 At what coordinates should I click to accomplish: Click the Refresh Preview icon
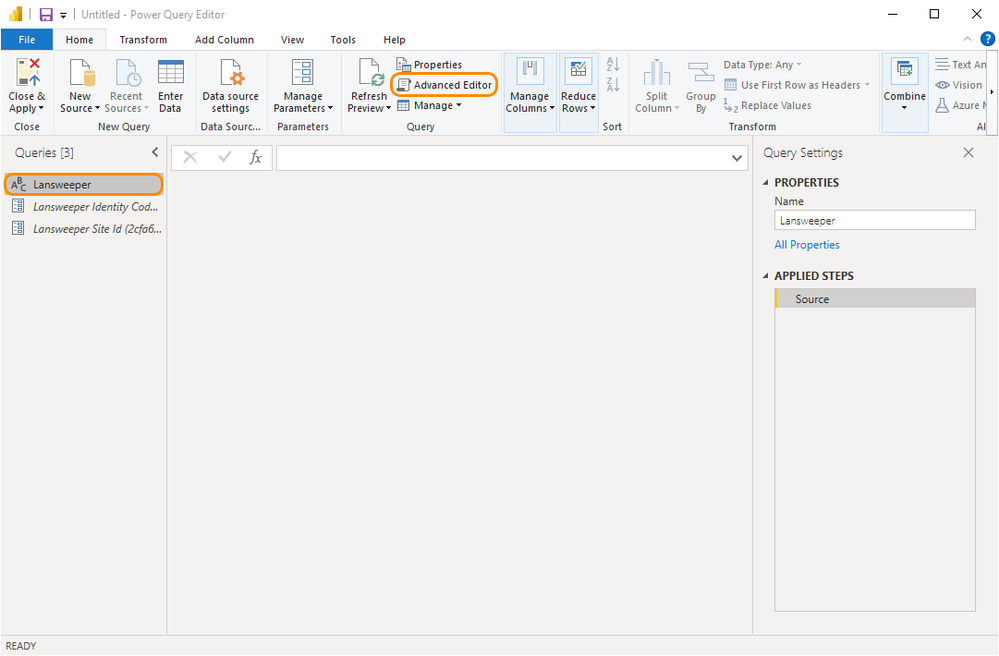click(368, 73)
